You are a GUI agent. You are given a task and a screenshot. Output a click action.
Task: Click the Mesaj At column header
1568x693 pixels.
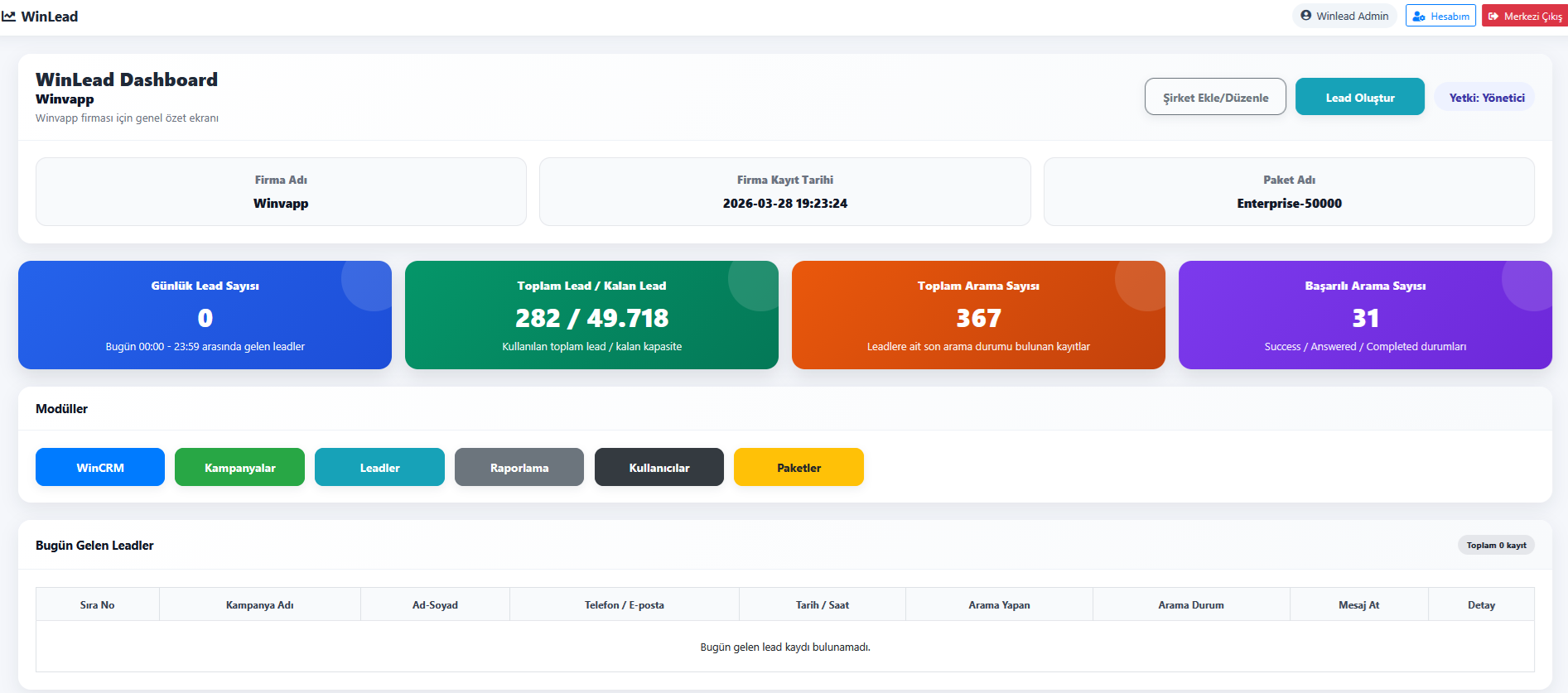pyautogui.click(x=1358, y=604)
